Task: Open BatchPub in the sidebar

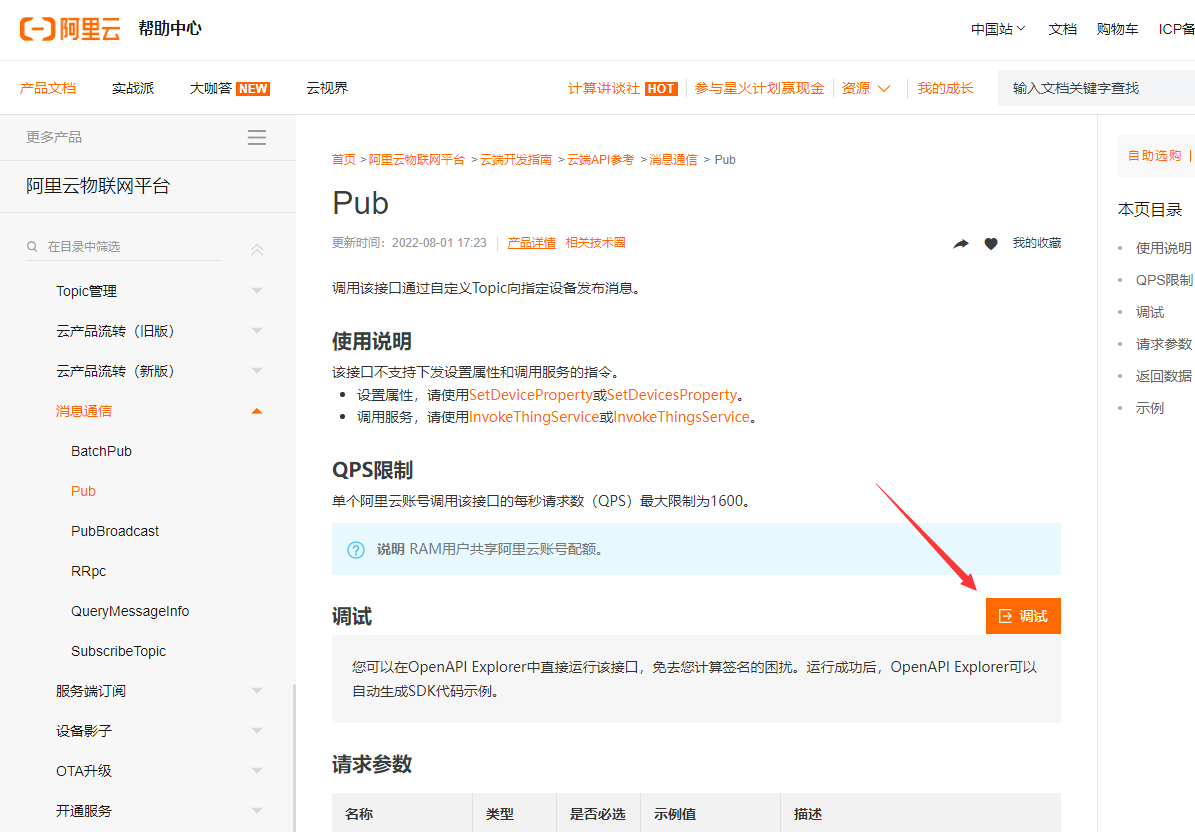Action: tap(101, 451)
